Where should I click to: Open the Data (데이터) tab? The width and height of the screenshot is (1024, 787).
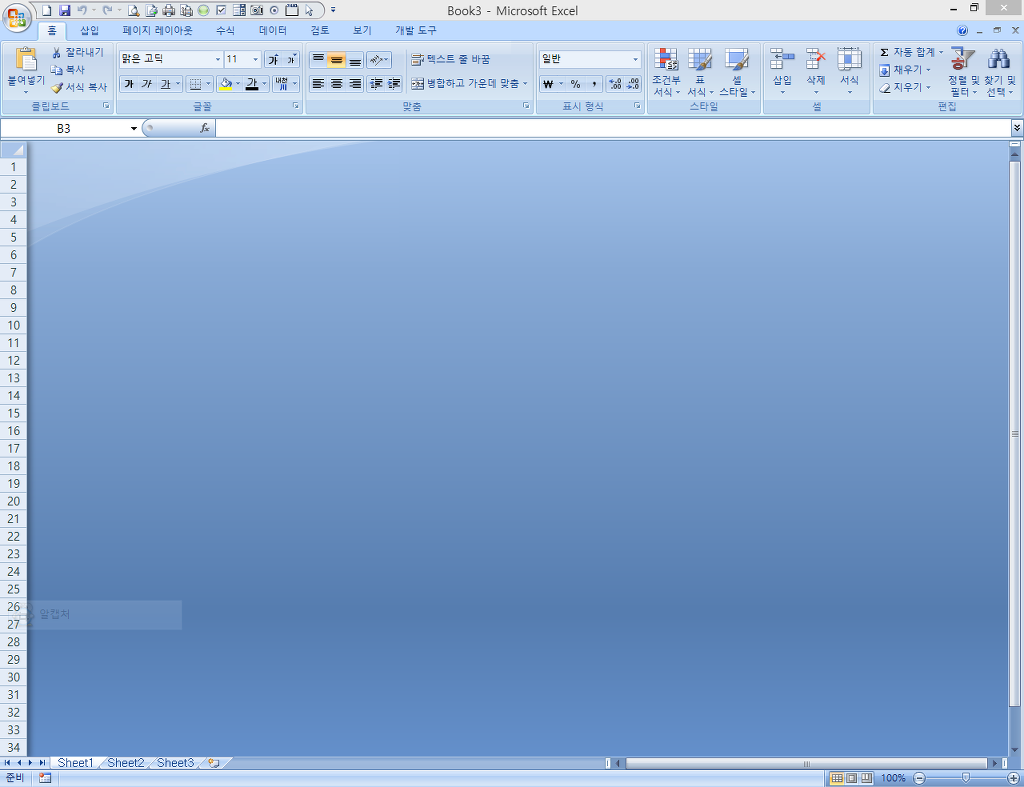273,30
